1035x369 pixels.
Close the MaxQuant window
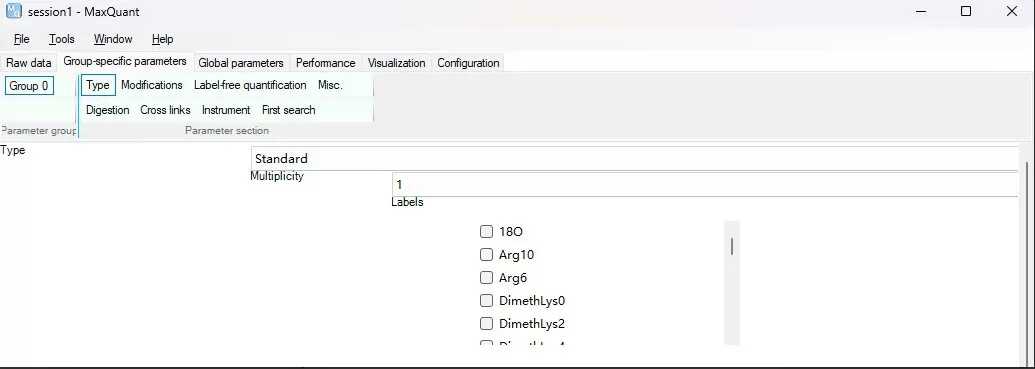(1011, 11)
